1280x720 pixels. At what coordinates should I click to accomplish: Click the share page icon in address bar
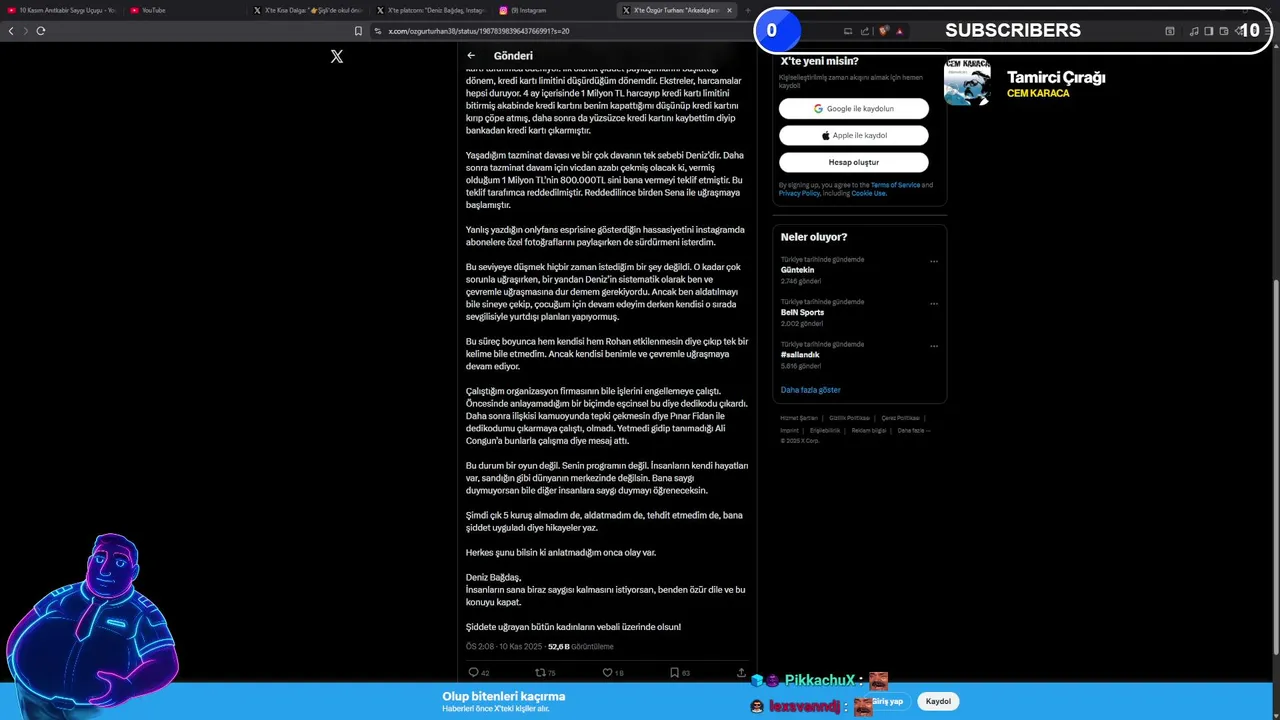coord(865,31)
